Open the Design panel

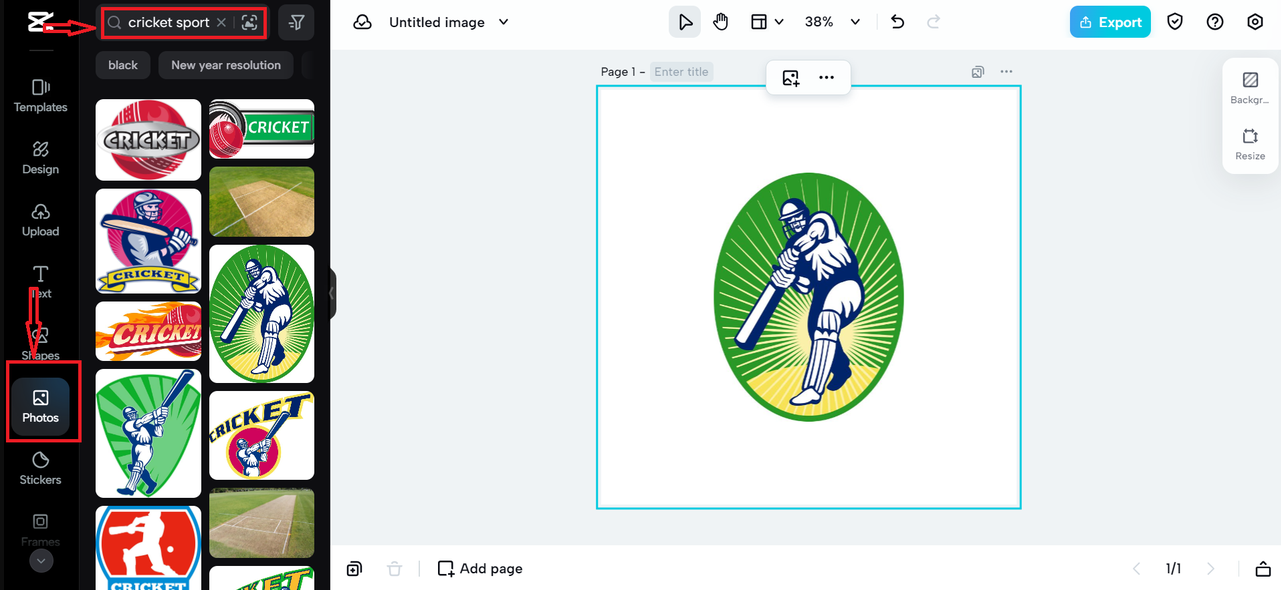click(x=40, y=158)
